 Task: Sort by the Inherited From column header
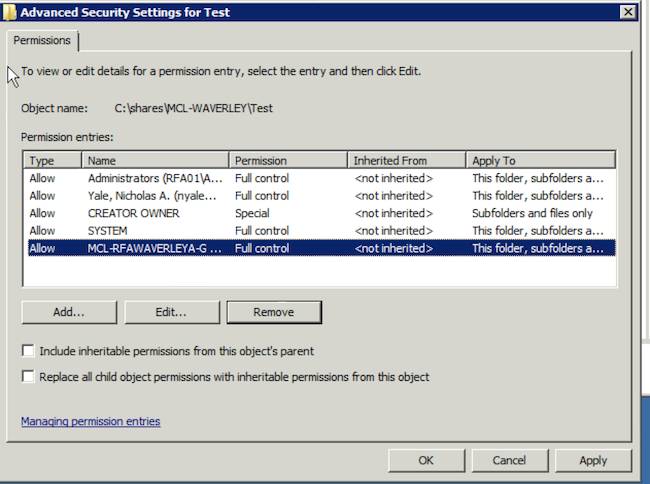pos(407,160)
